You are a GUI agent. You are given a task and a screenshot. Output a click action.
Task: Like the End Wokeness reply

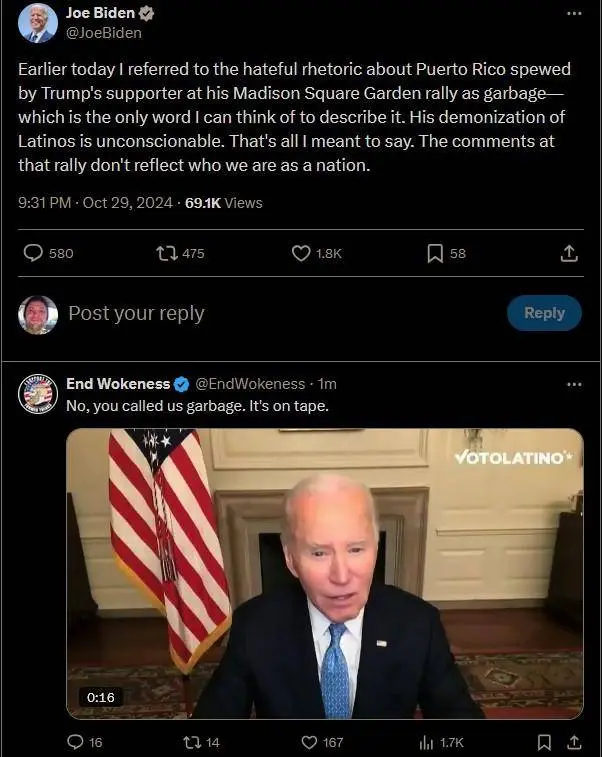309,742
